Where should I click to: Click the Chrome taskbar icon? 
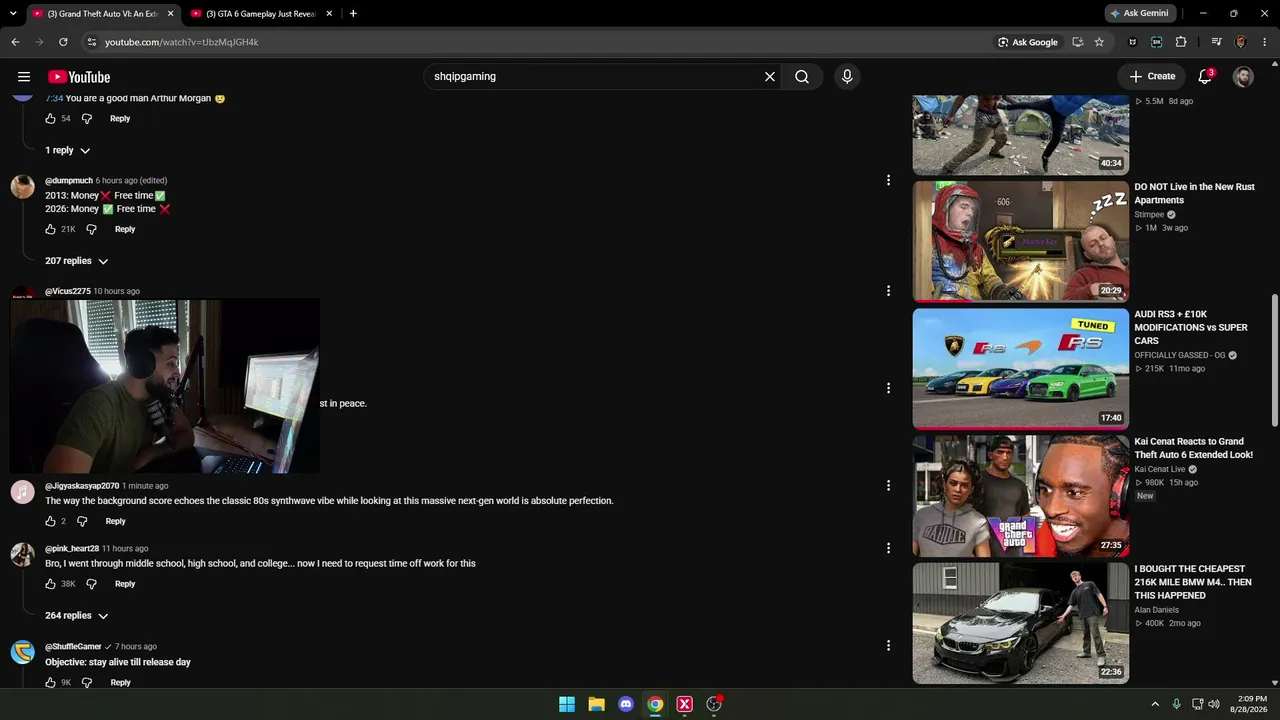(655, 704)
